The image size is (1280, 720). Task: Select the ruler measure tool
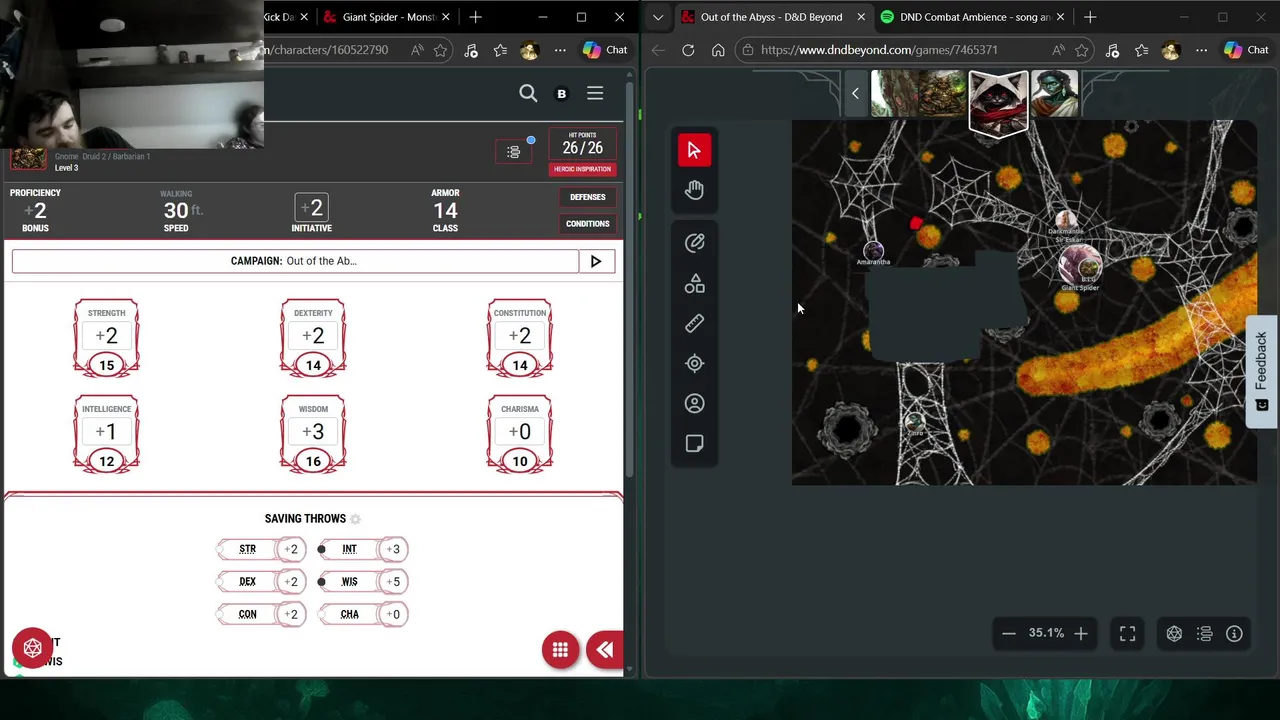click(694, 323)
